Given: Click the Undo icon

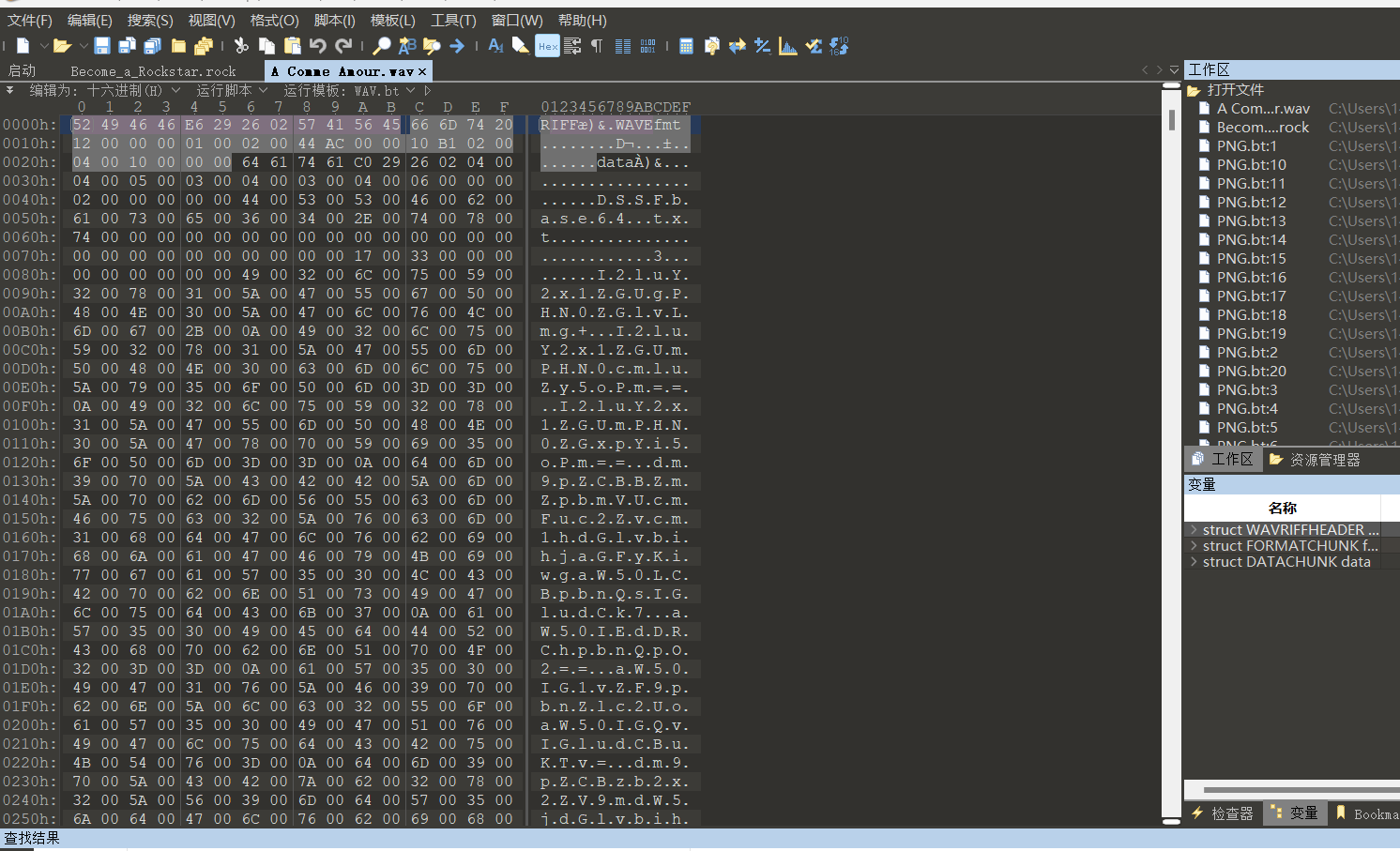Looking at the screenshot, I should coord(319,45).
